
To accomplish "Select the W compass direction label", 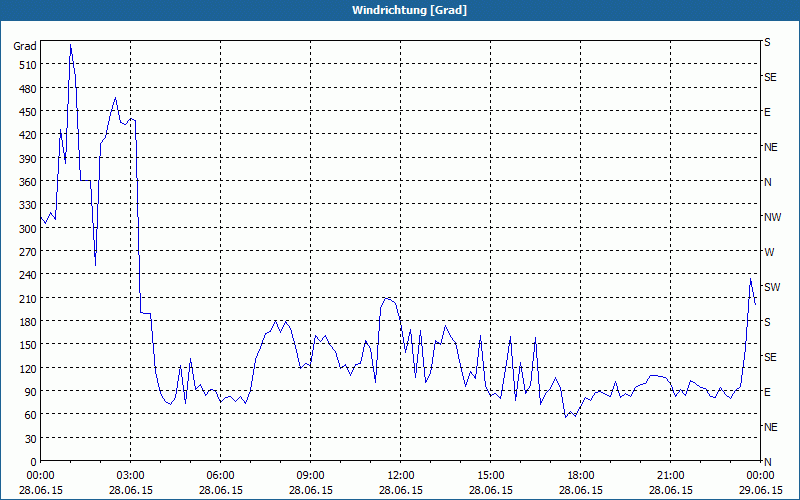I will pos(769,252).
